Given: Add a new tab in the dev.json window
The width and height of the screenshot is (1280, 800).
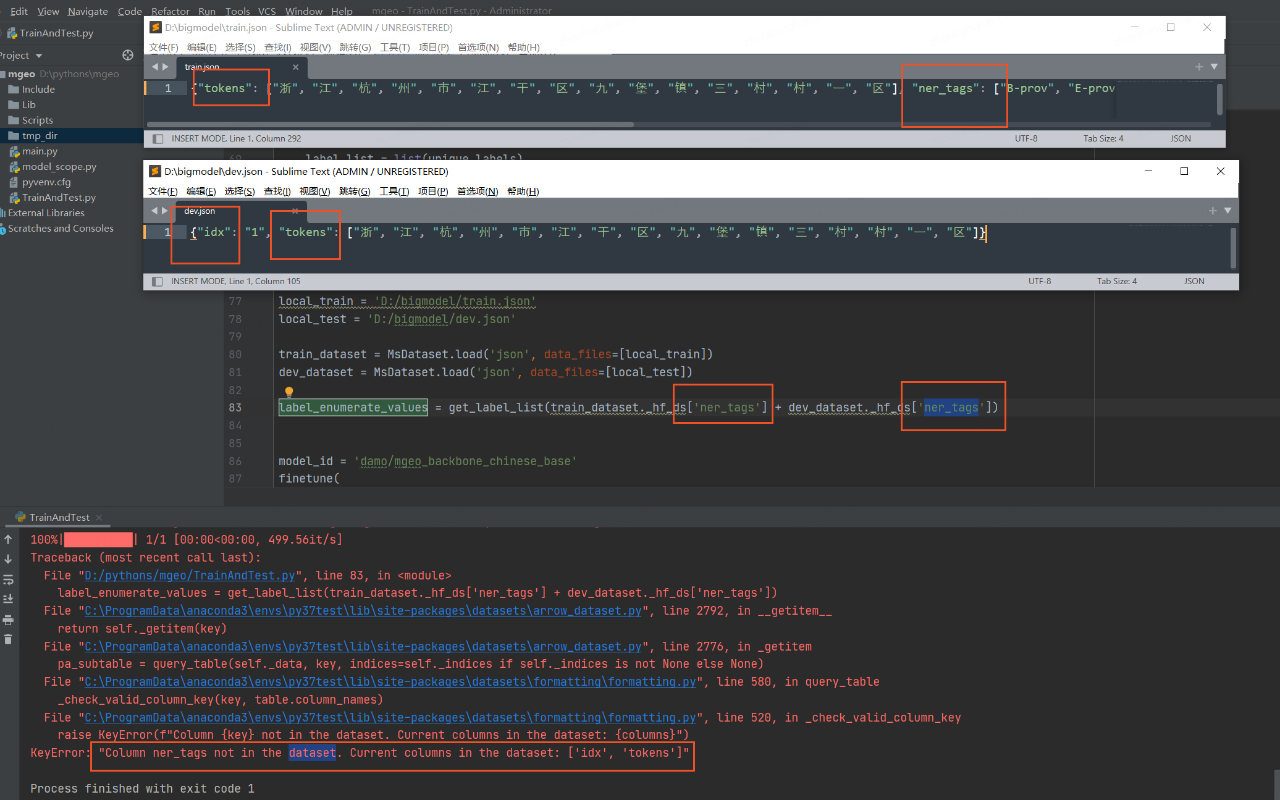Looking at the screenshot, I should (x=1213, y=211).
